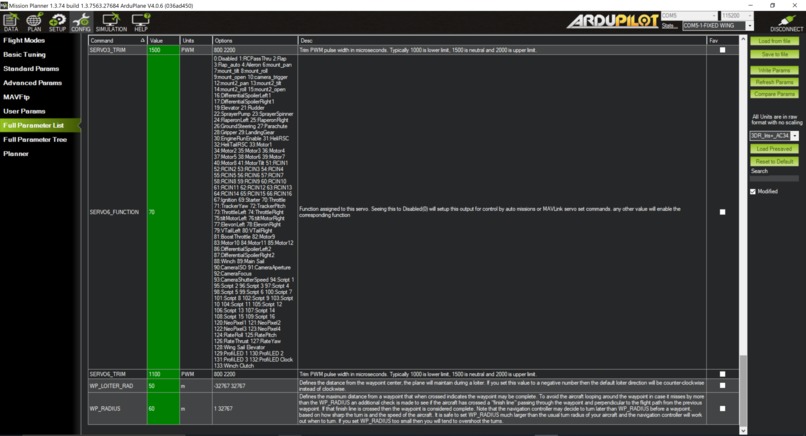Uncheck the Modified filter checkbox
Viewport: 806px width, 436px height.
(753, 191)
